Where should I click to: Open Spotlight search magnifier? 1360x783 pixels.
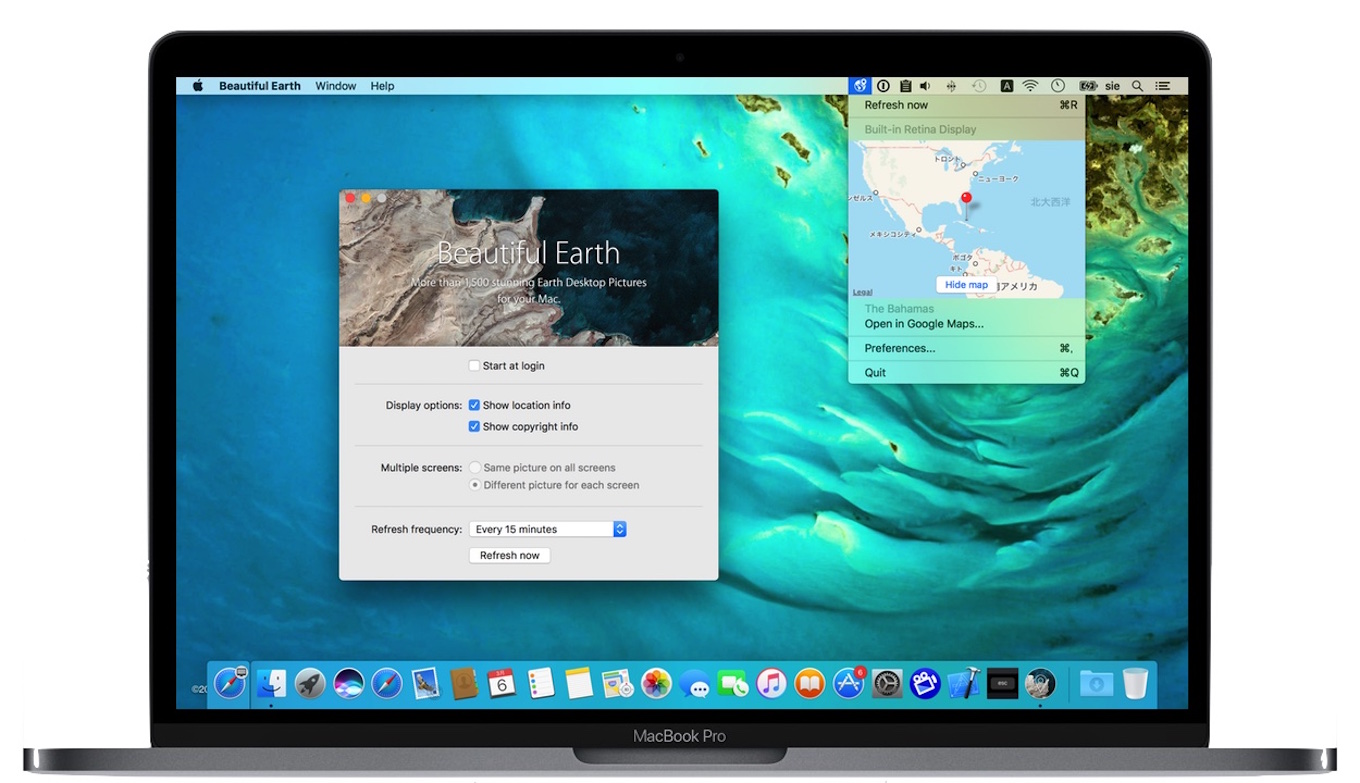1137,86
